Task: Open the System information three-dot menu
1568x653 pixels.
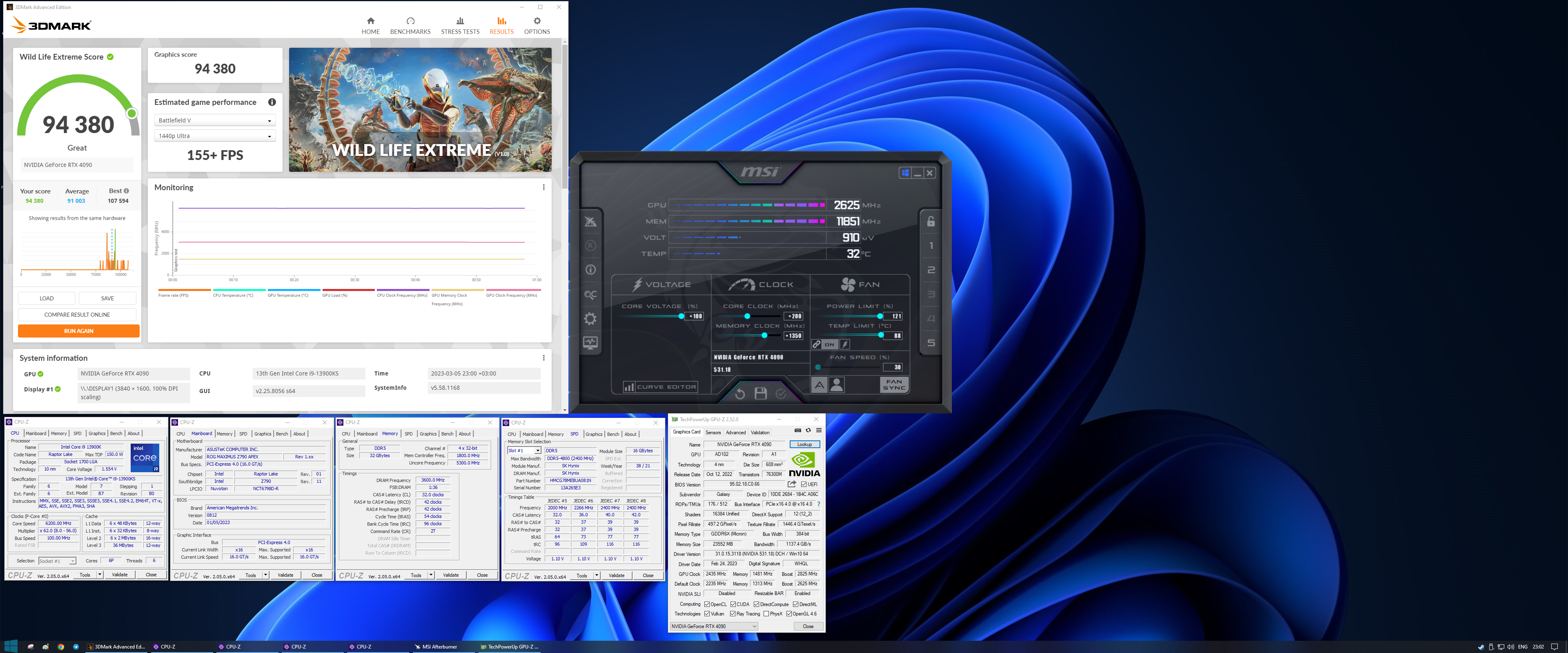Action: coord(543,358)
